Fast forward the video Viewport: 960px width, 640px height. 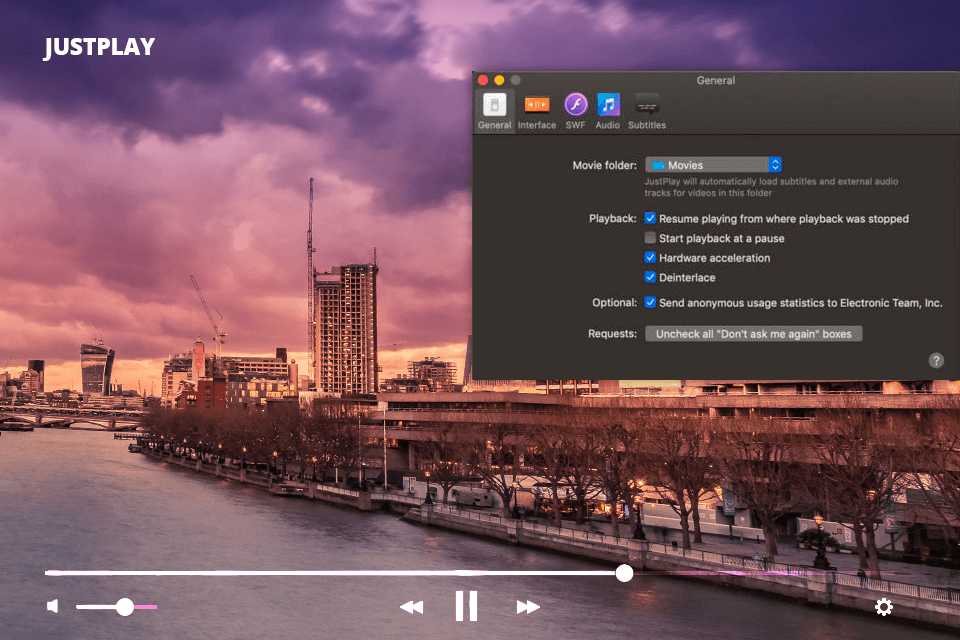[528, 607]
